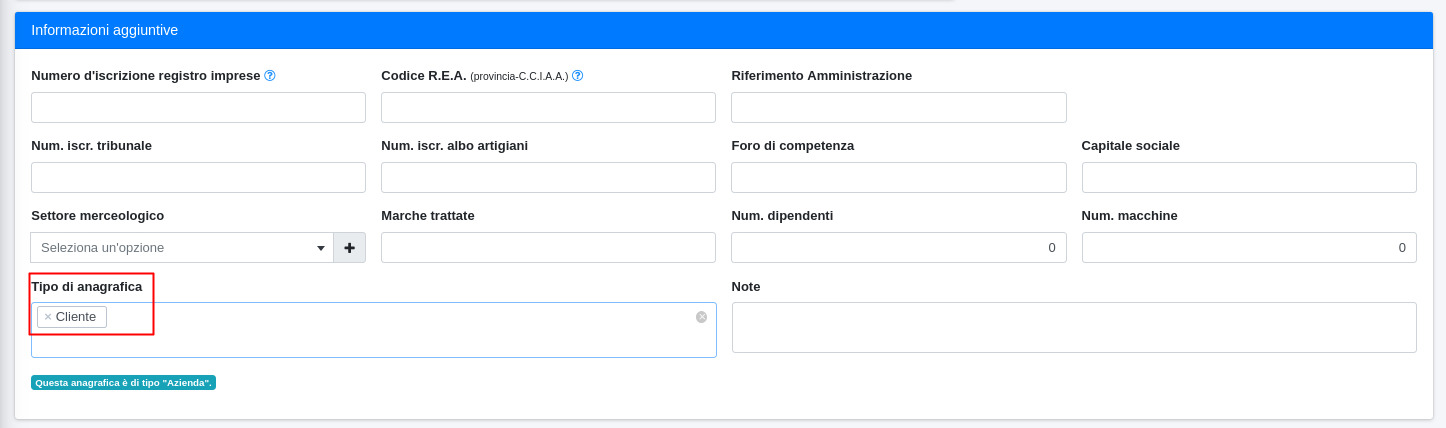Add new Settore merceologico with plus button
Image resolution: width=1446 pixels, height=428 pixels.
(x=349, y=248)
